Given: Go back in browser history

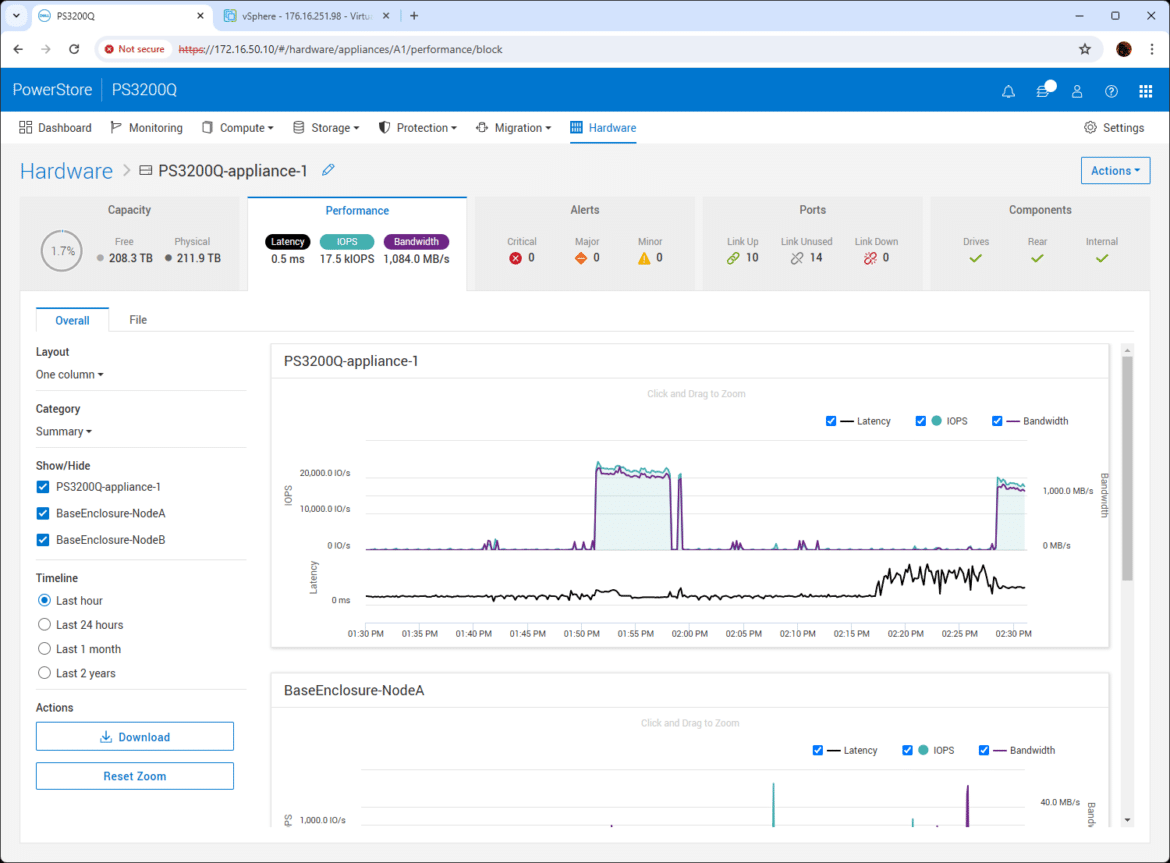Looking at the screenshot, I should pyautogui.click(x=19, y=49).
